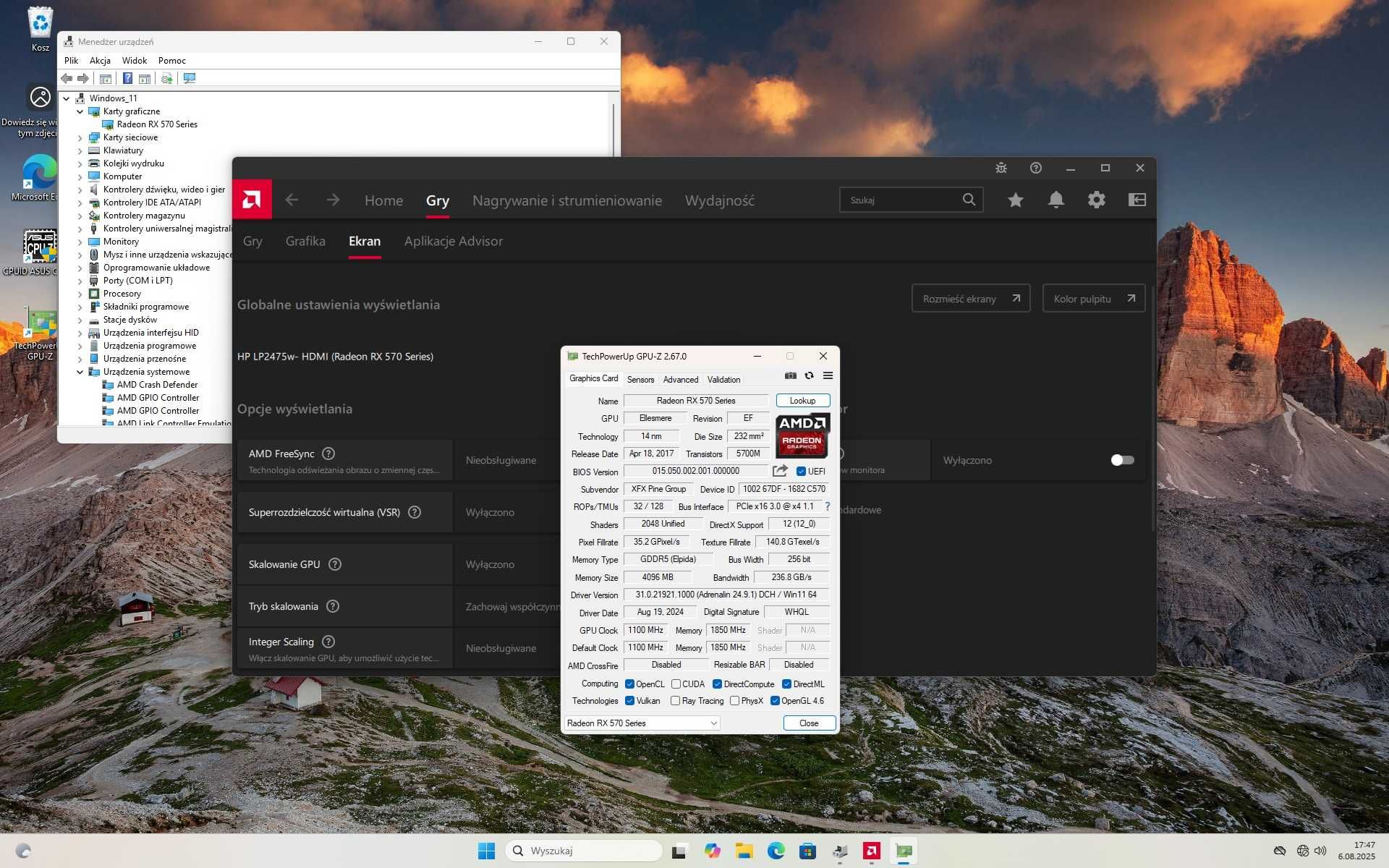Click the Lookup button in GPU-Z
The width and height of the screenshot is (1389, 868).
802,401
